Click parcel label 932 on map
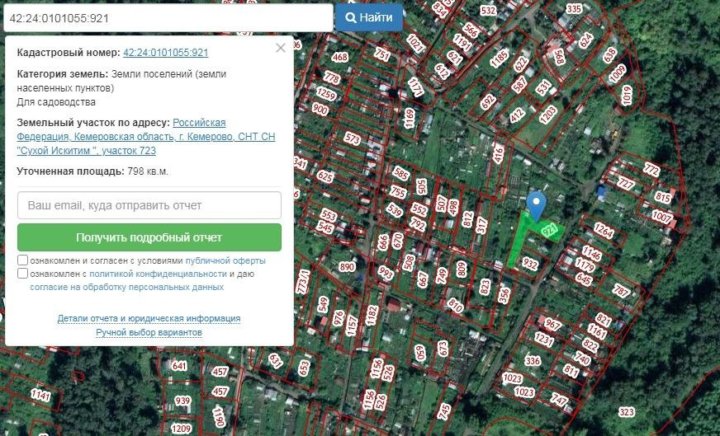 530,264
